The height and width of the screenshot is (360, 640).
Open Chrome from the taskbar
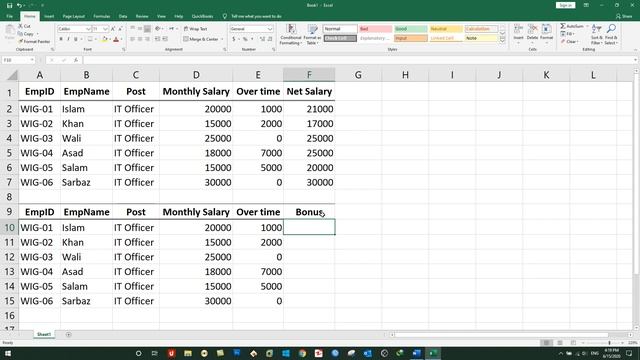click(302, 353)
